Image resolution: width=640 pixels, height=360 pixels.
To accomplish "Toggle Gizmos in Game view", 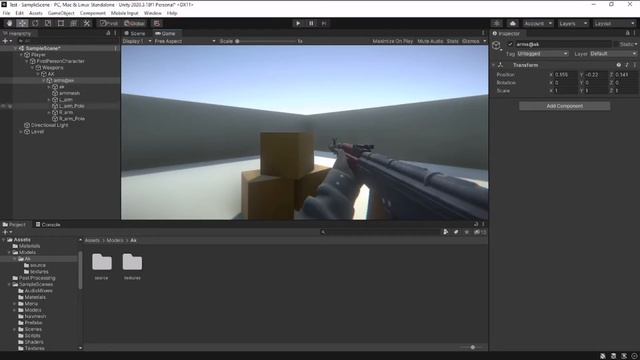I will (471, 41).
